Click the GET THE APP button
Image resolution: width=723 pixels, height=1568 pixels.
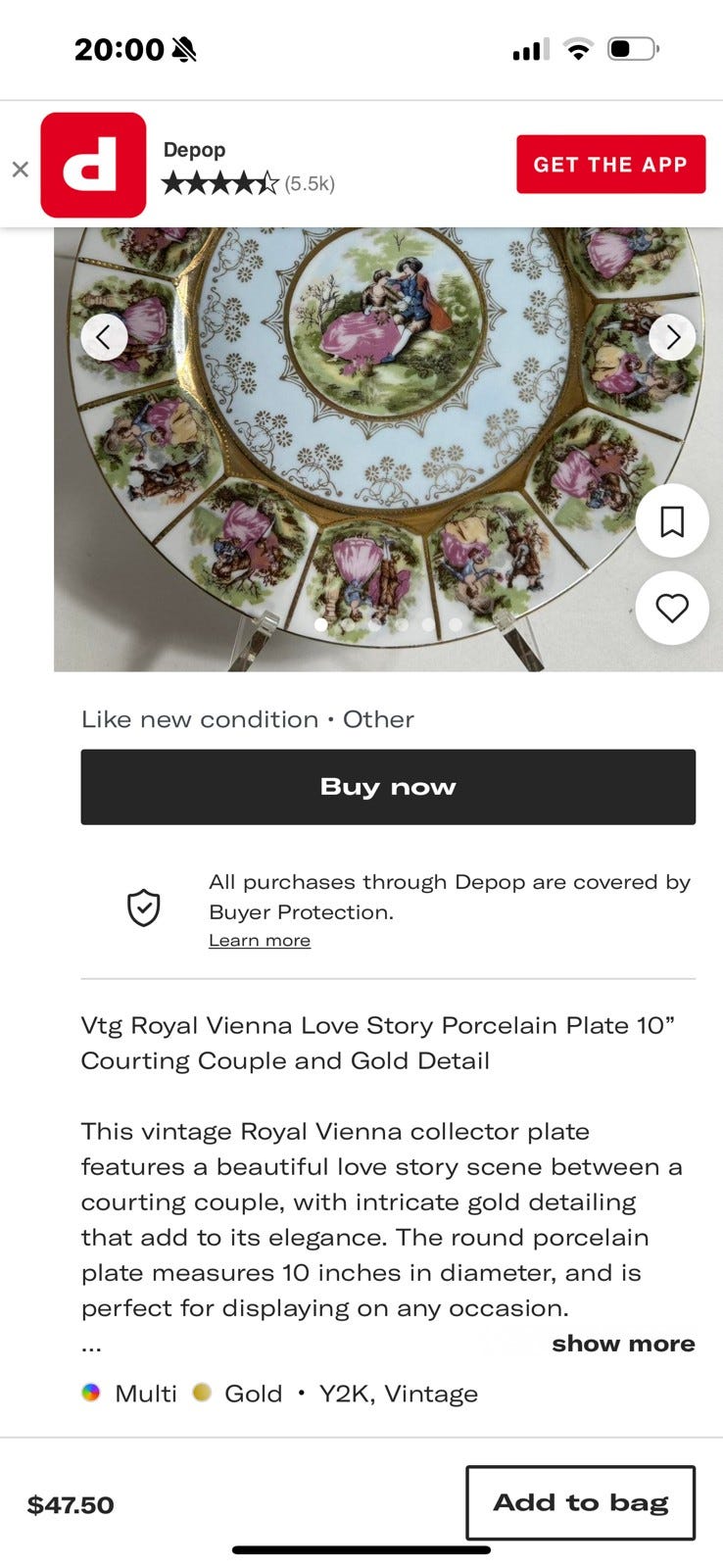pos(610,165)
